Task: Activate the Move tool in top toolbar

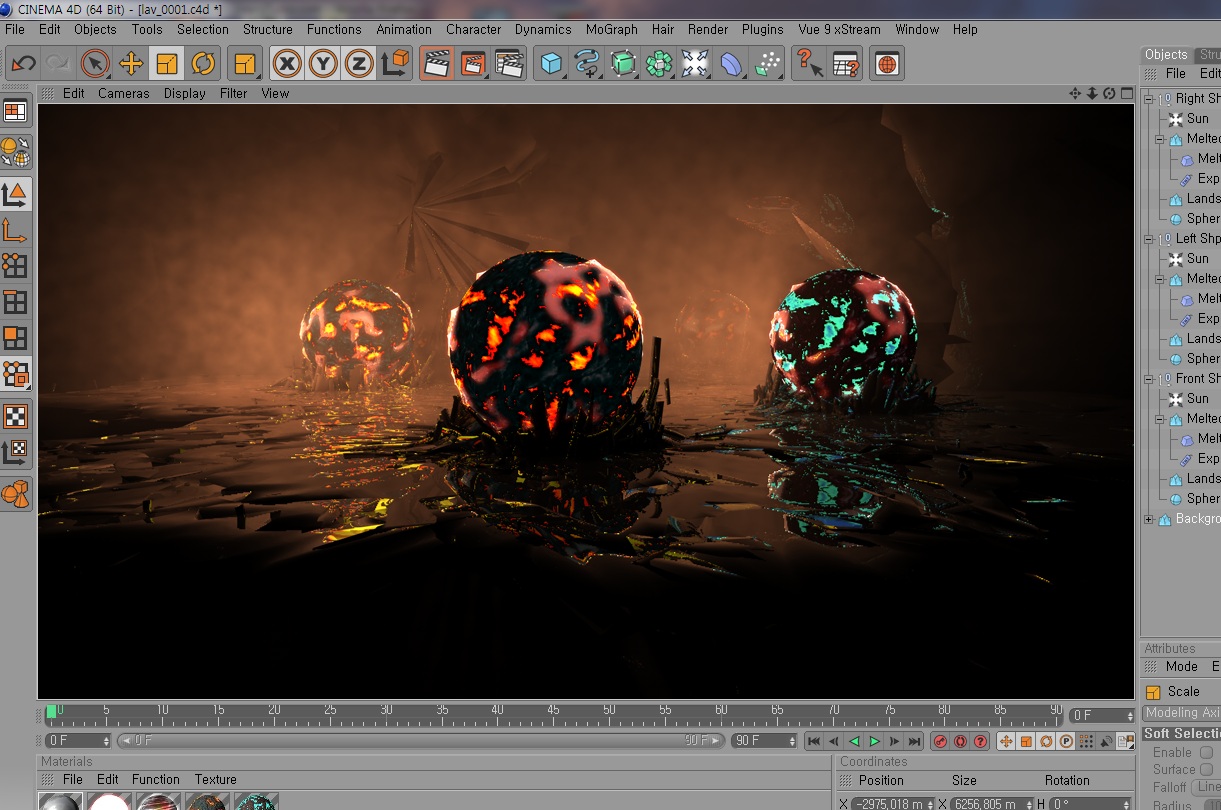Action: click(131, 64)
